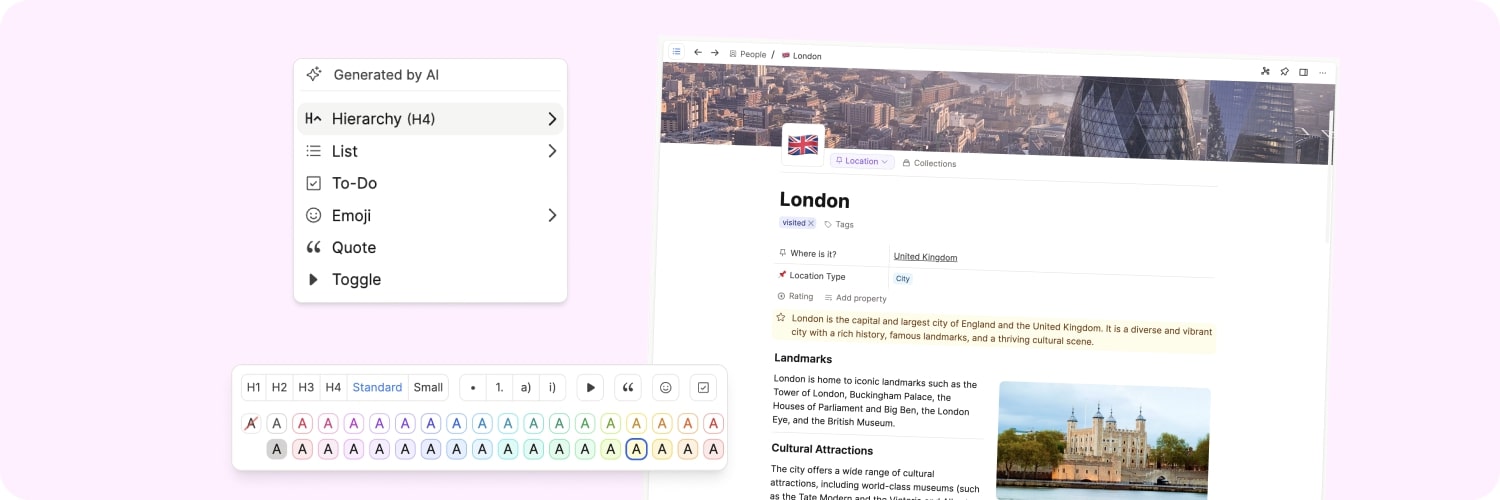Click the UK flag page icon
This screenshot has width=1500, height=500.
tap(803, 145)
